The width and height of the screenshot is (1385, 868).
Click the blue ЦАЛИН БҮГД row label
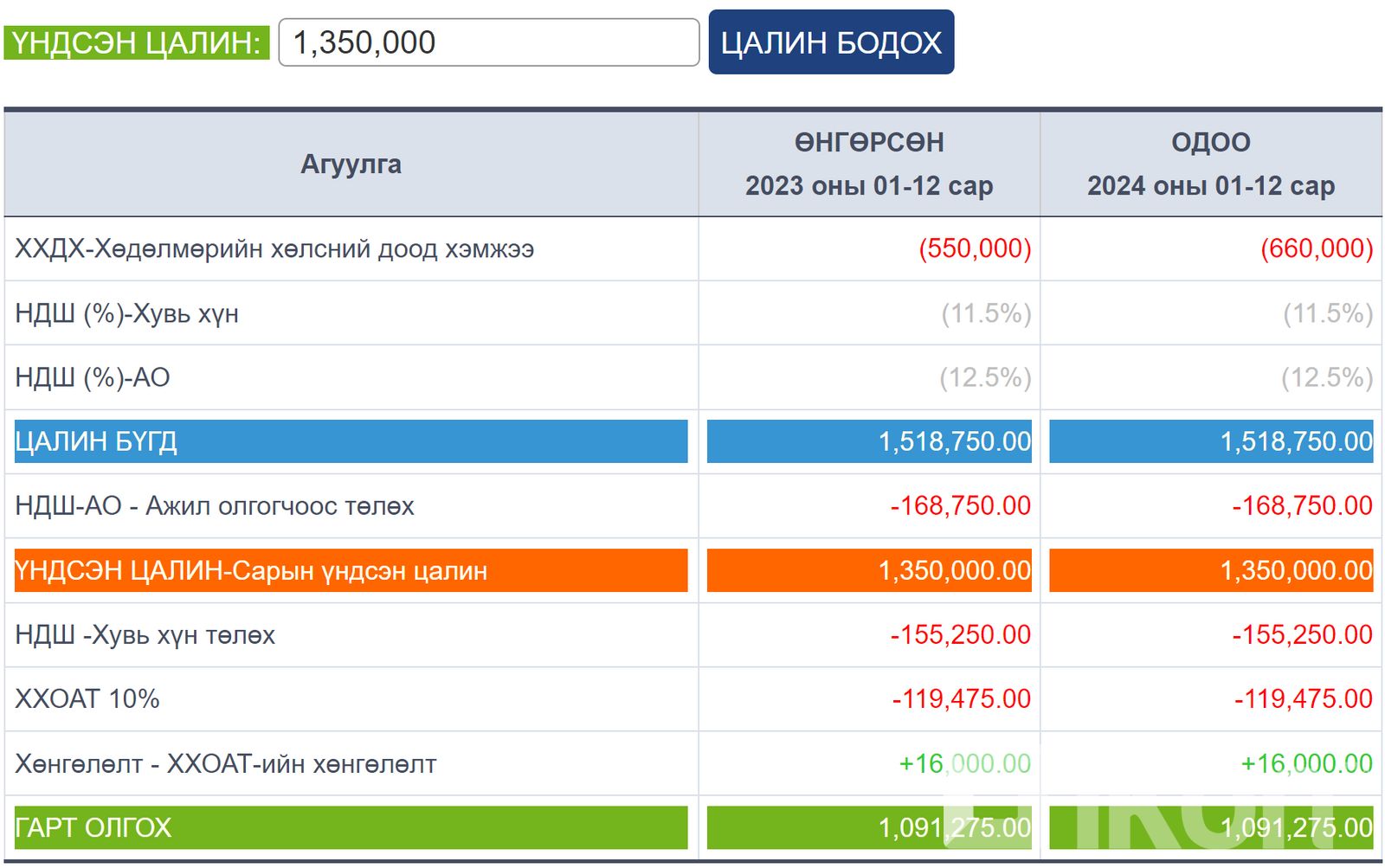click(x=351, y=441)
